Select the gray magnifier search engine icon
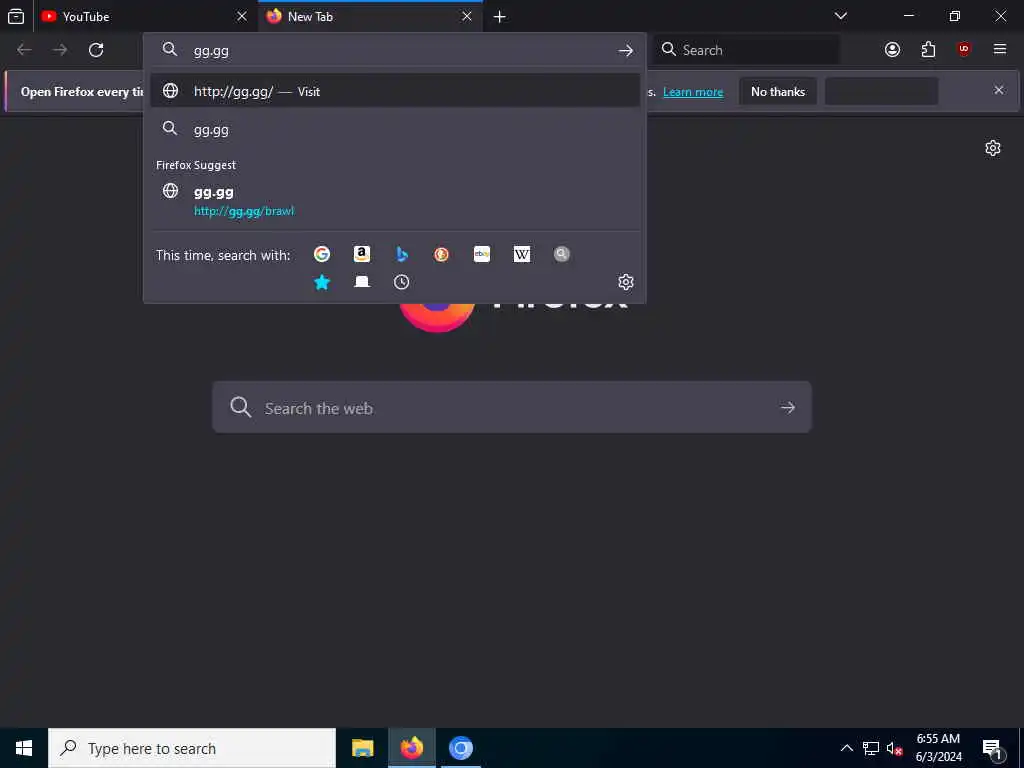Viewport: 1024px width, 768px height. (x=562, y=254)
